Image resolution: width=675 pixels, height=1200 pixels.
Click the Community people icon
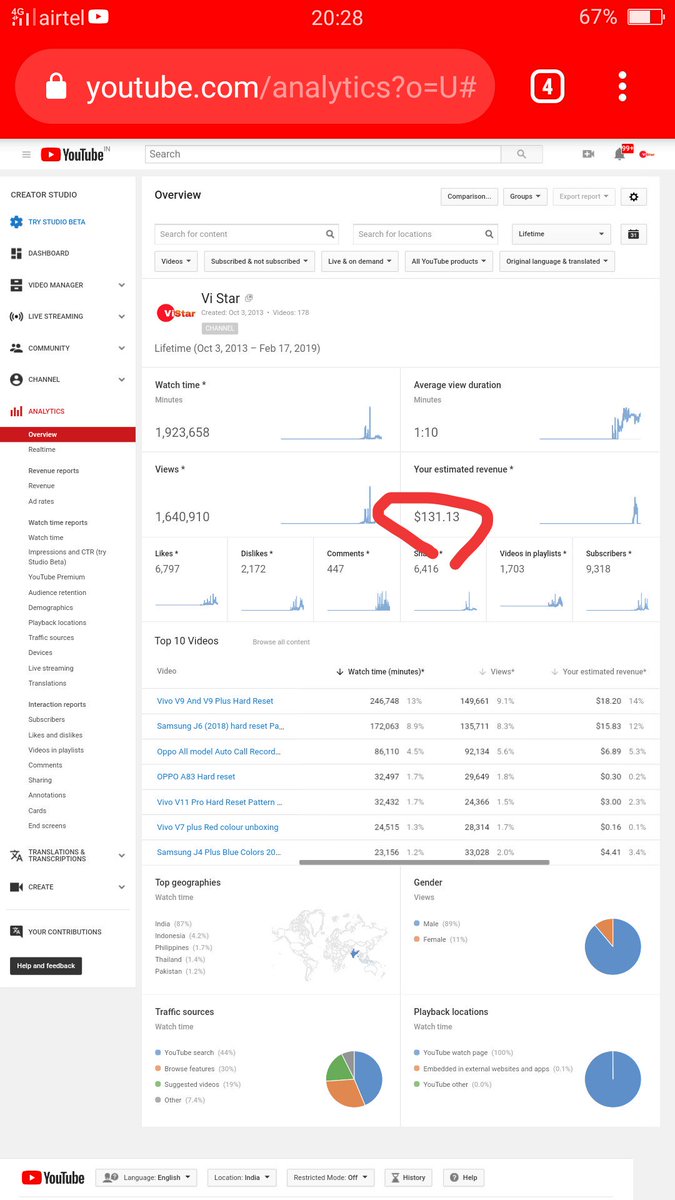click(16, 348)
